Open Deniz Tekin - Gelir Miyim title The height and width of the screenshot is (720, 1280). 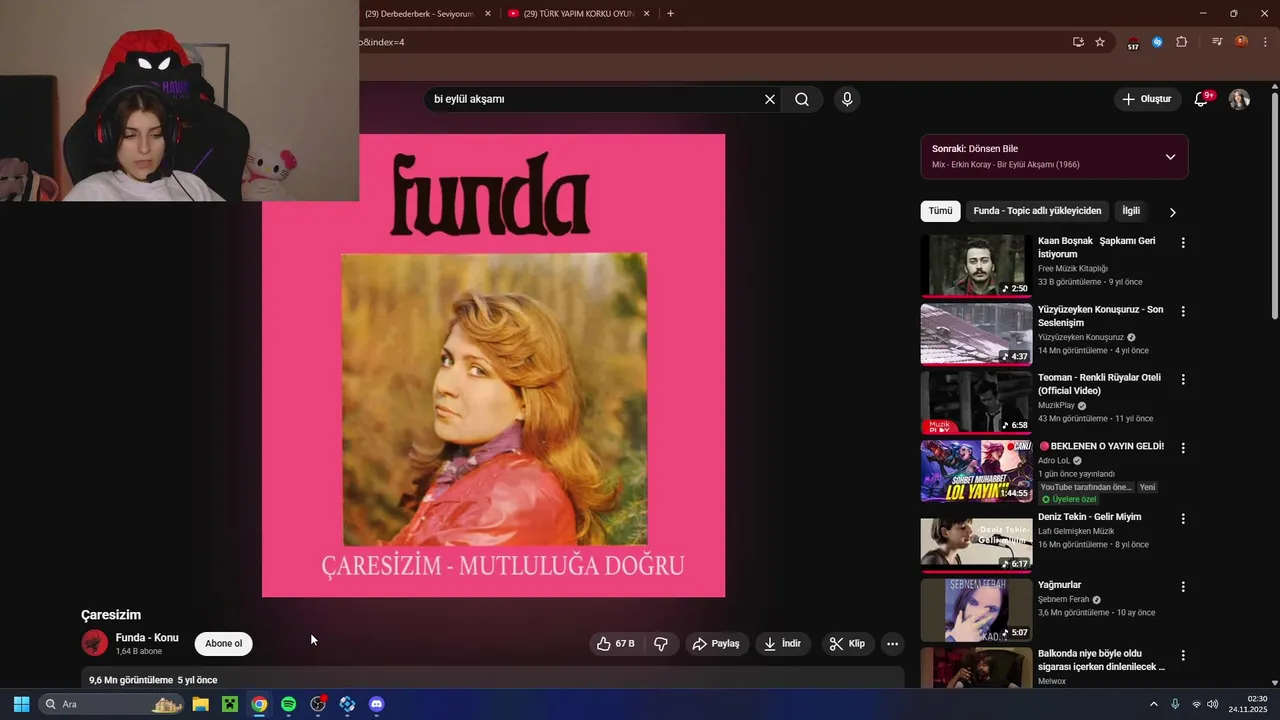pyautogui.click(x=1089, y=517)
